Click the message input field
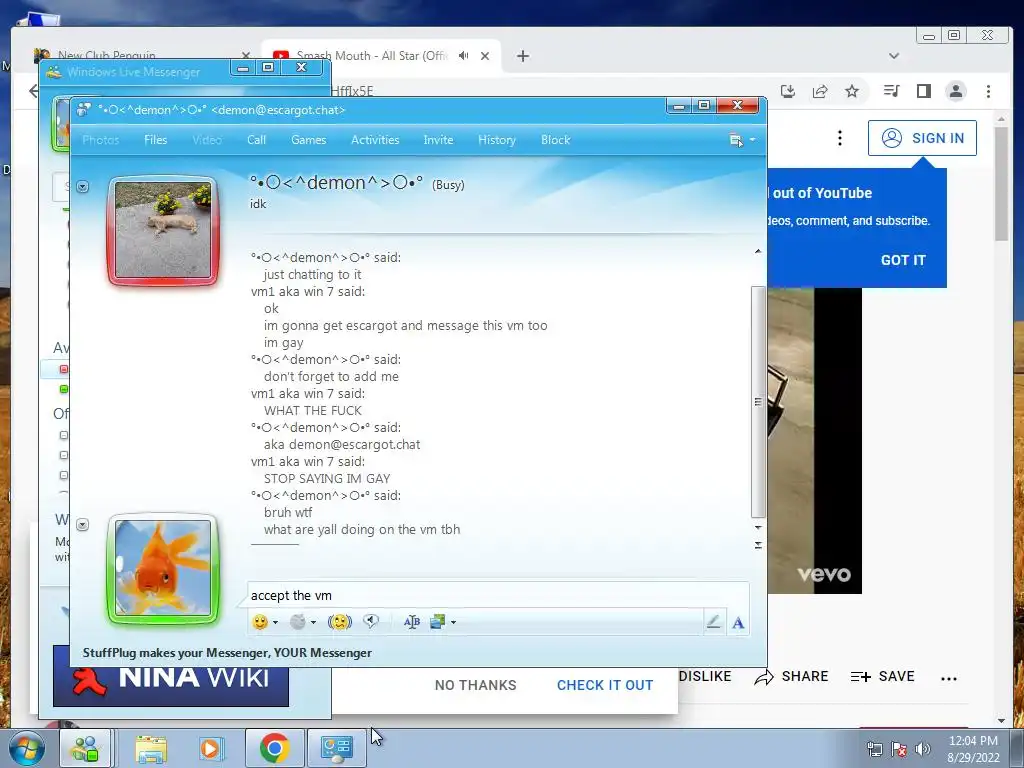1024x768 pixels. (x=498, y=595)
